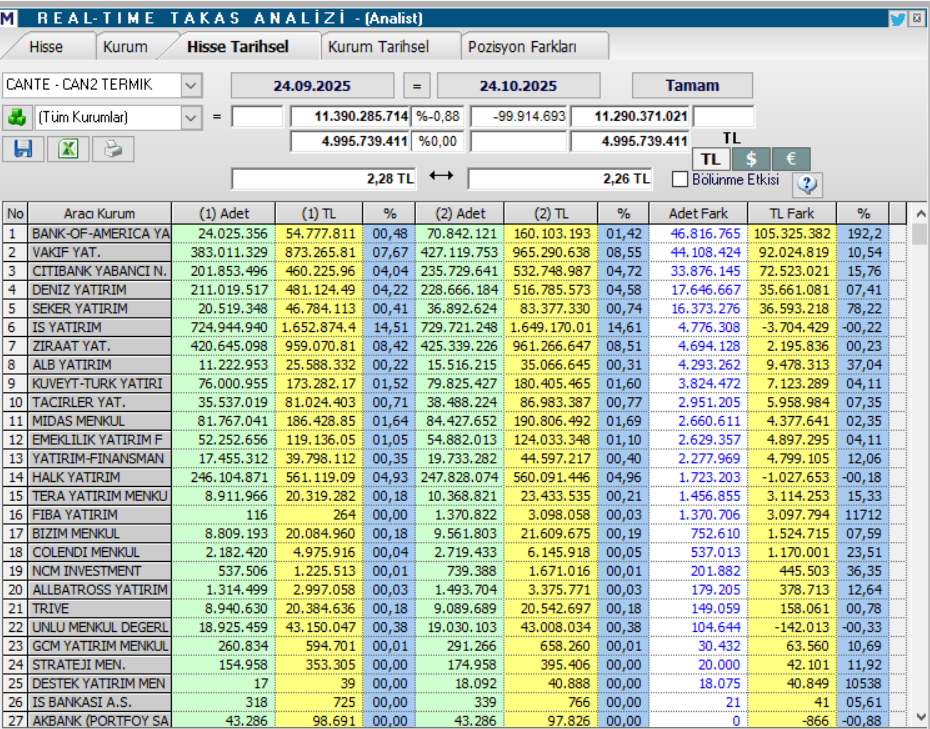The image size is (930, 729).
Task: Select STRATEJI MEN. row
Action: 456,665
